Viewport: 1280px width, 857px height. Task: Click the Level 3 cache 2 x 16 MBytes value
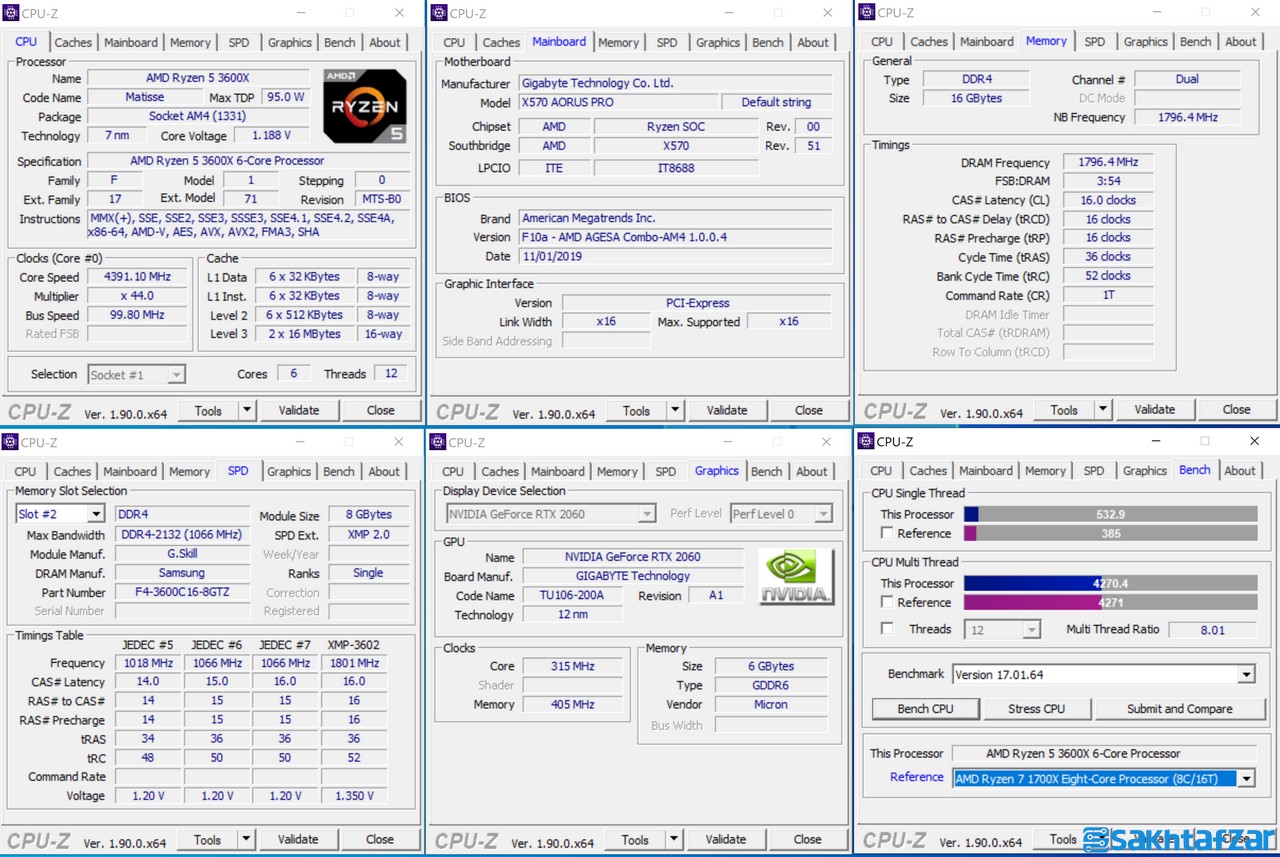coord(304,334)
